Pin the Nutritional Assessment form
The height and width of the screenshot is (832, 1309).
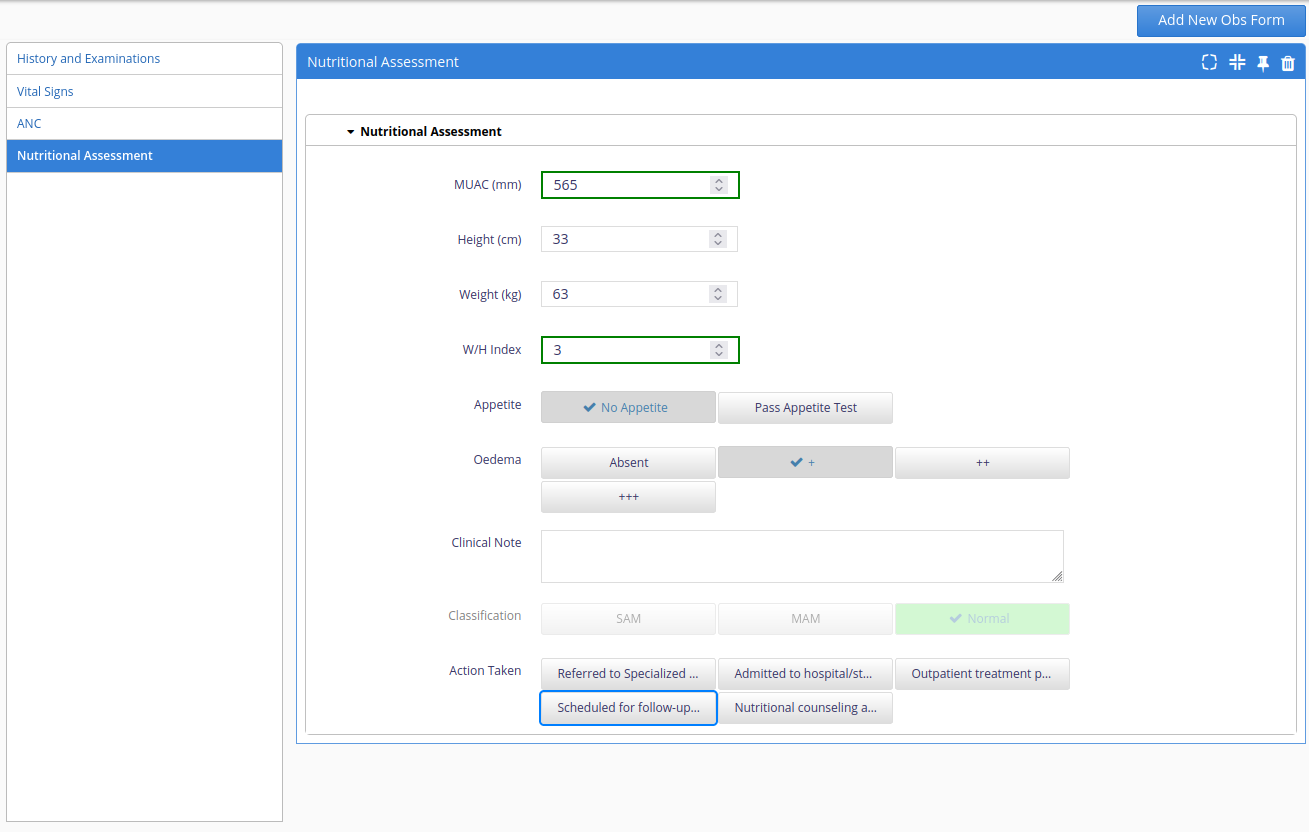1263,63
